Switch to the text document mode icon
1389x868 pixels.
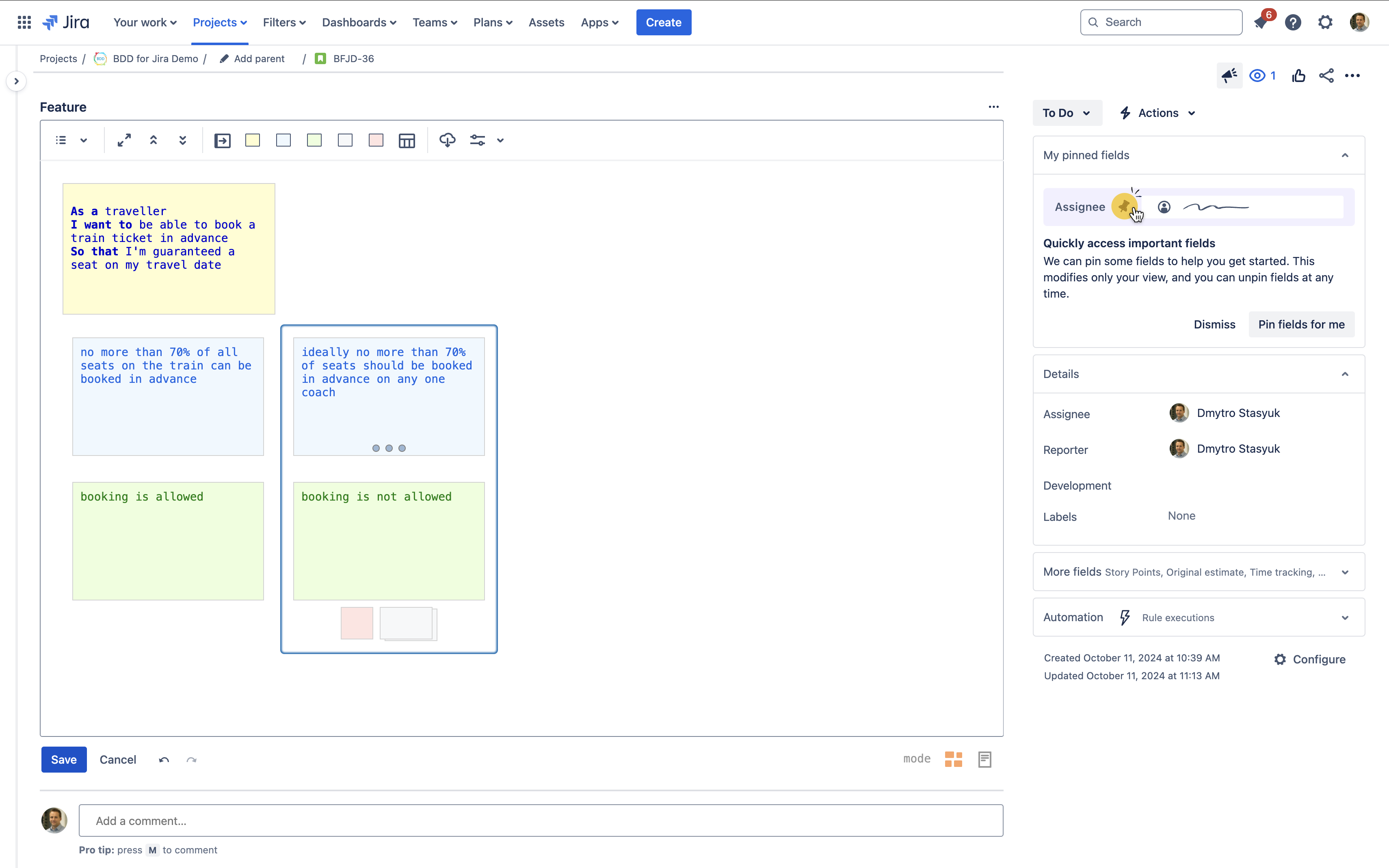tap(985, 760)
